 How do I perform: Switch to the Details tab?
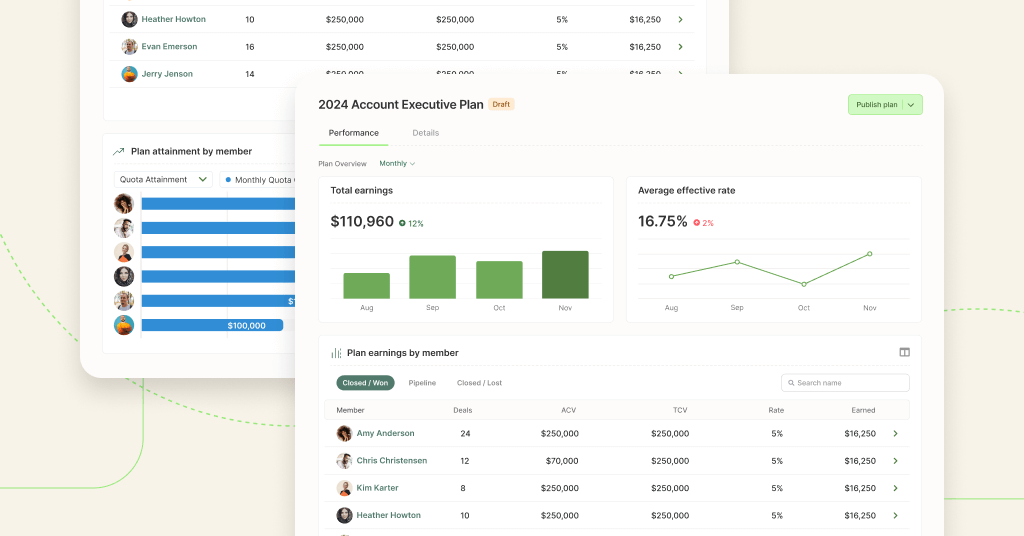(426, 133)
